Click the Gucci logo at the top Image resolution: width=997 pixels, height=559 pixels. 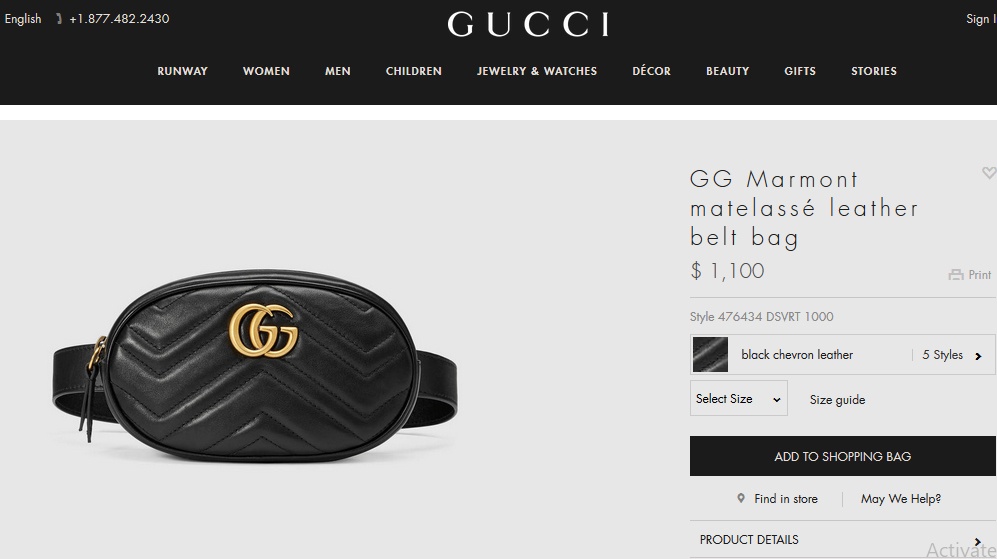click(528, 25)
